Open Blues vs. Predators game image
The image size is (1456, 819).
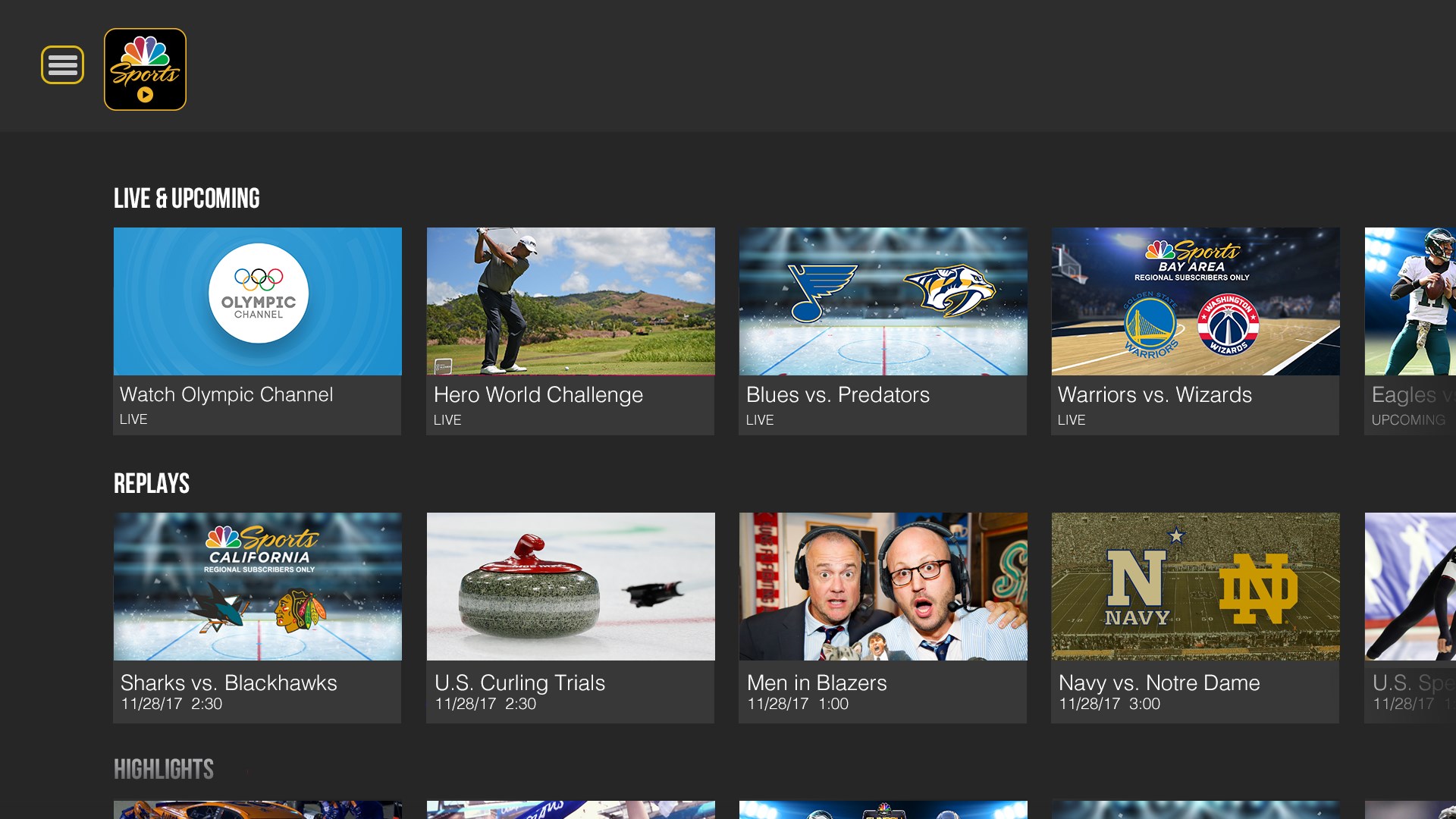pos(883,301)
